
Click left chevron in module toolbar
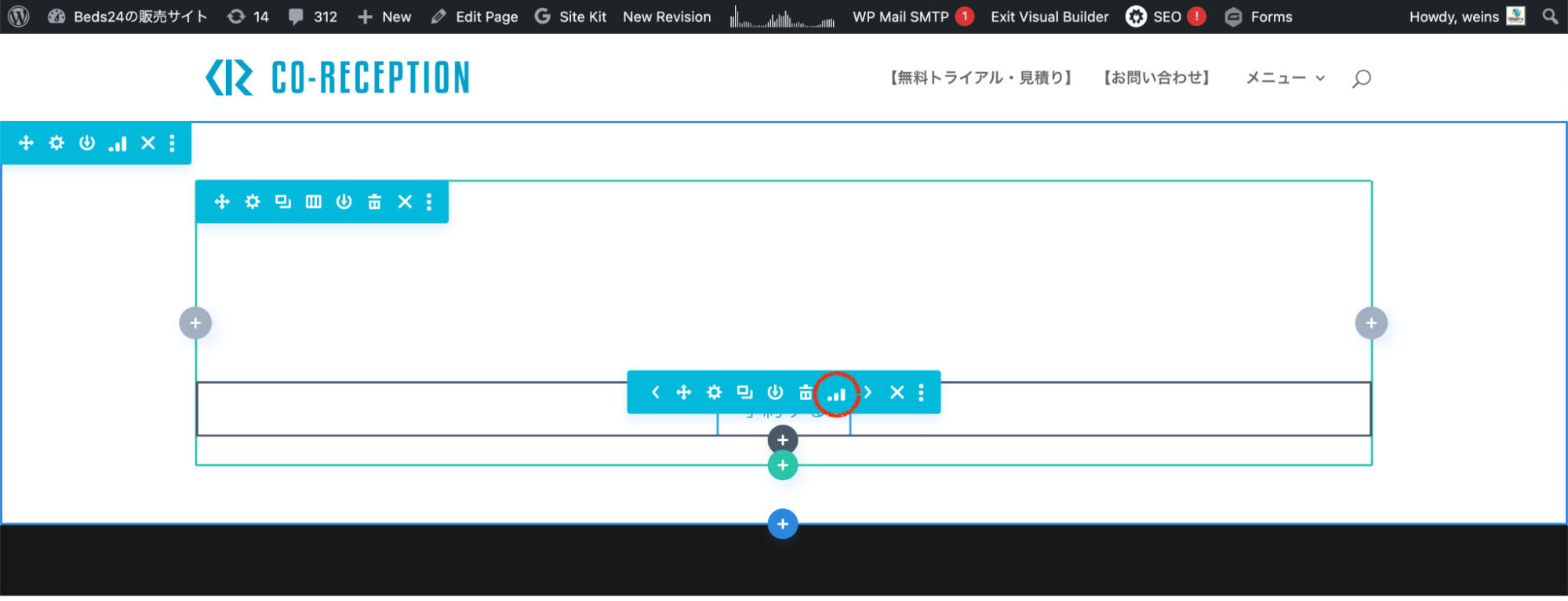655,392
